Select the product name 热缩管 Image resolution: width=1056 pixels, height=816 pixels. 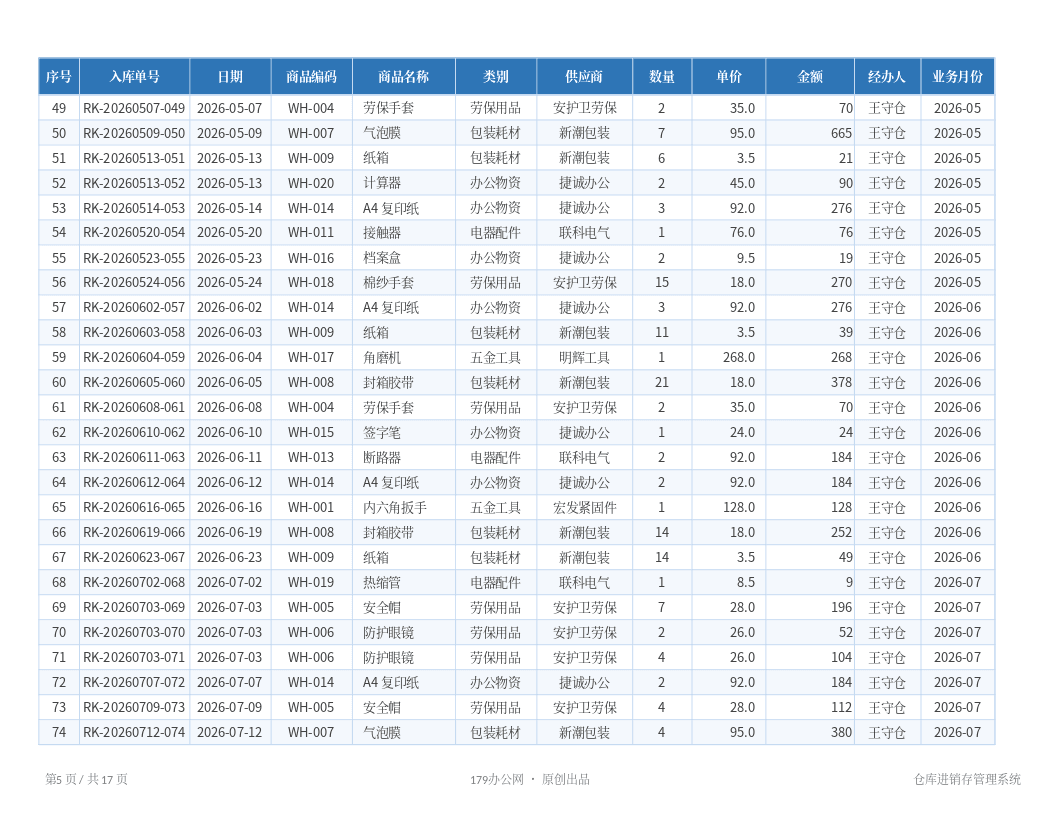(x=382, y=582)
